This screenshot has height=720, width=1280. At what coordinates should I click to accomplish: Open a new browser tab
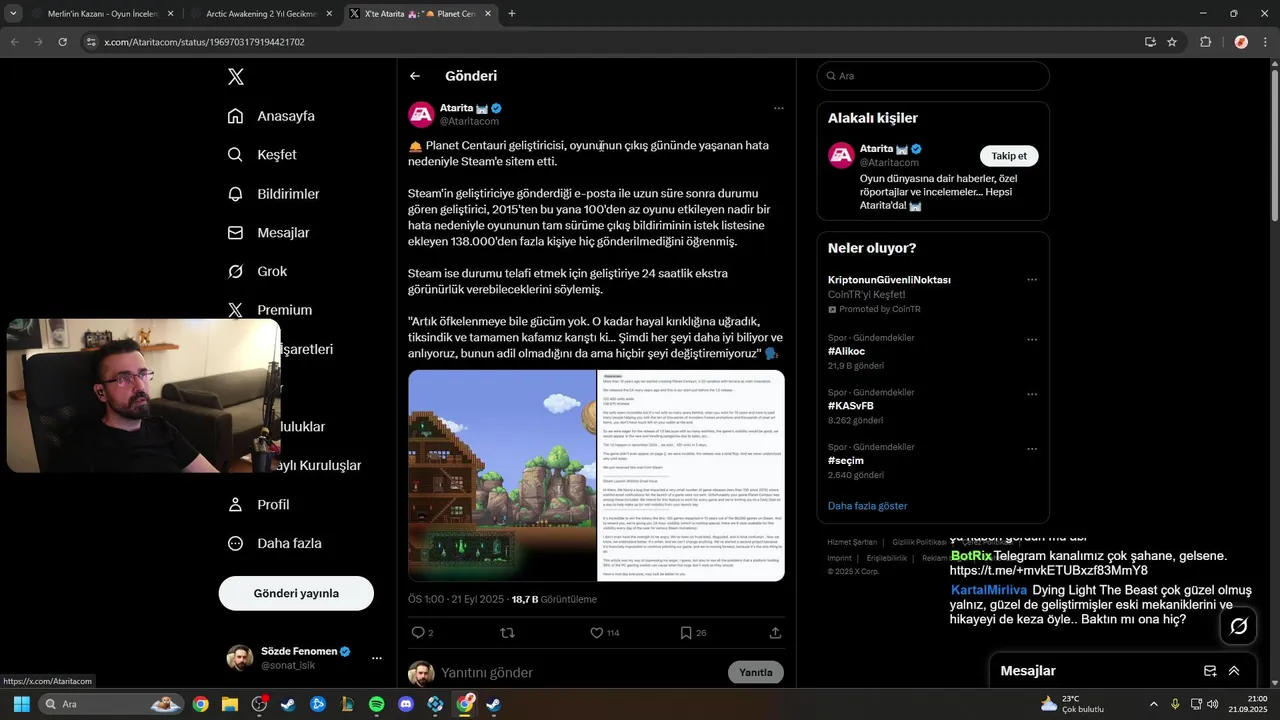click(x=512, y=14)
